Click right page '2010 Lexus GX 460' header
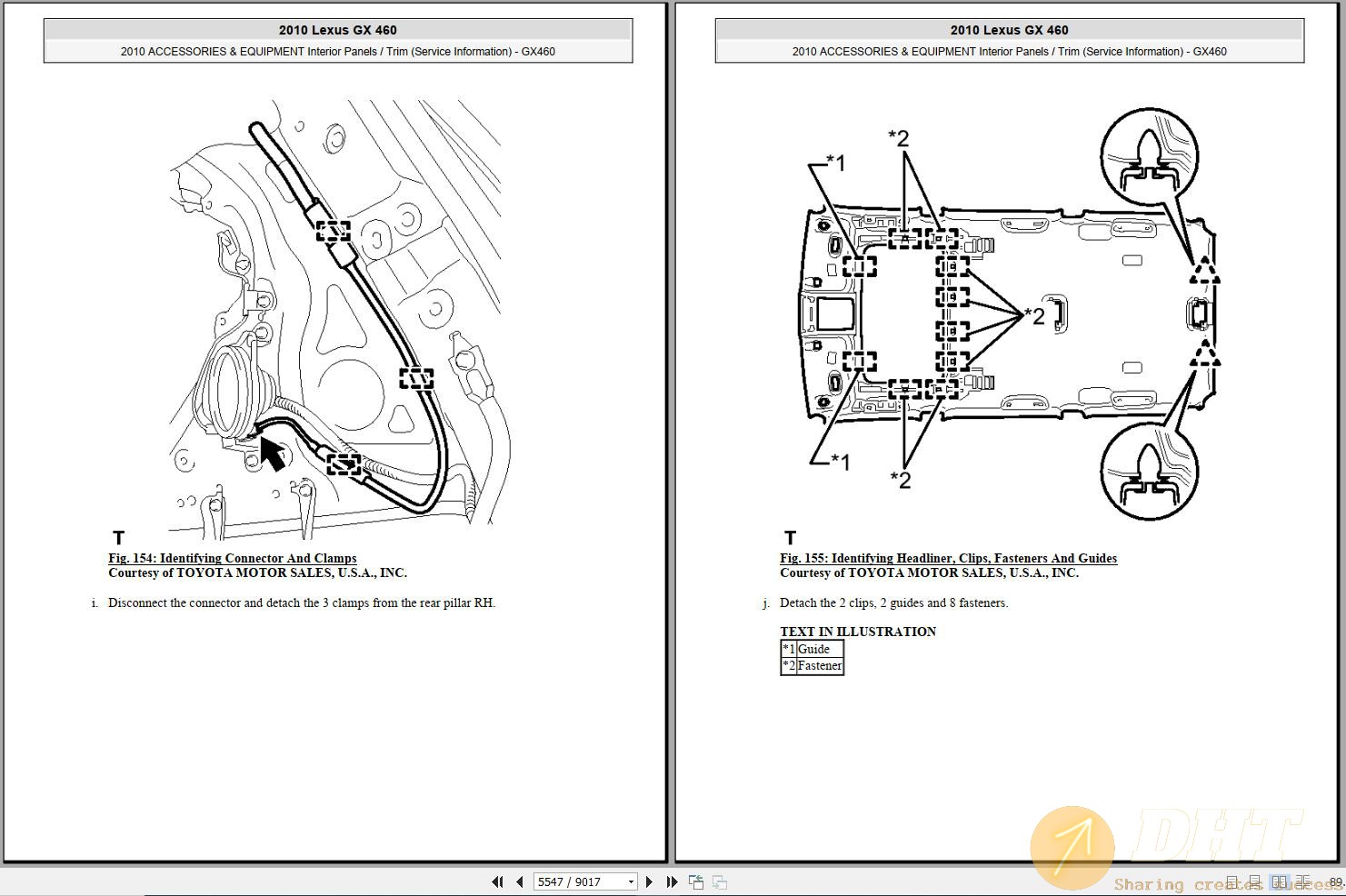 [x=1010, y=30]
